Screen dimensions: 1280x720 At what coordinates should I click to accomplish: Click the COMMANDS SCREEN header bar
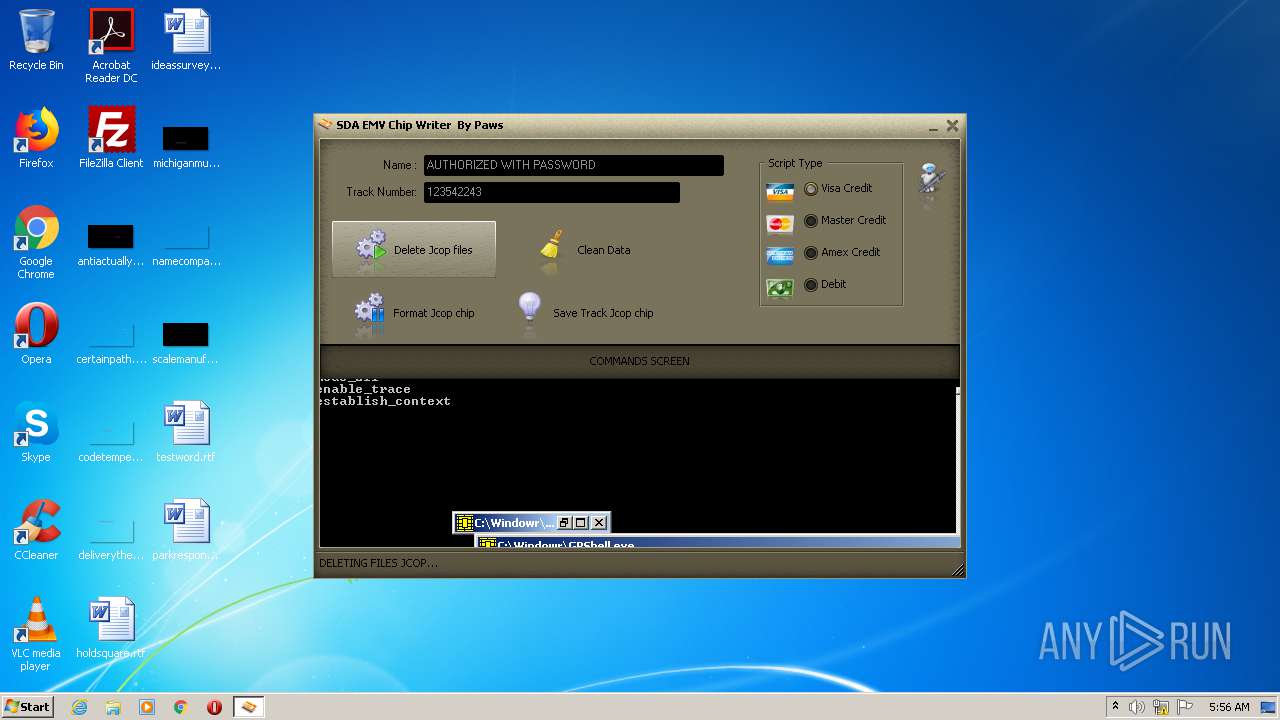(639, 361)
